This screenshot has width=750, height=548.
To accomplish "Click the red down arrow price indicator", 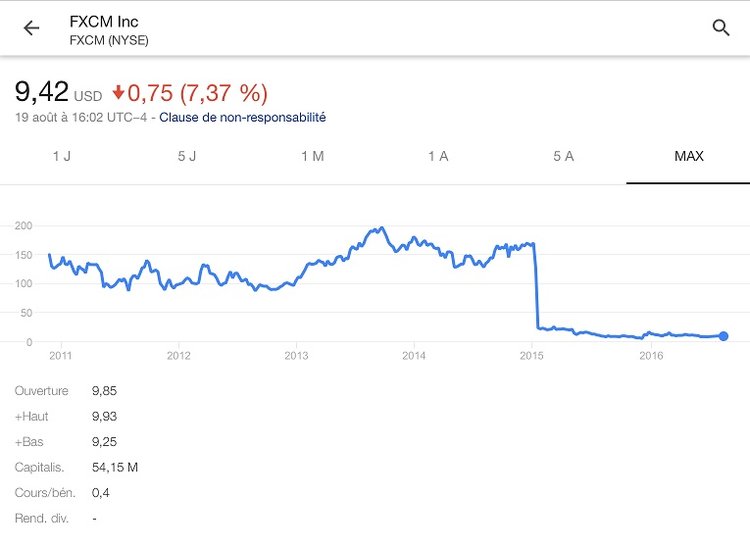I will pyautogui.click(x=118, y=93).
